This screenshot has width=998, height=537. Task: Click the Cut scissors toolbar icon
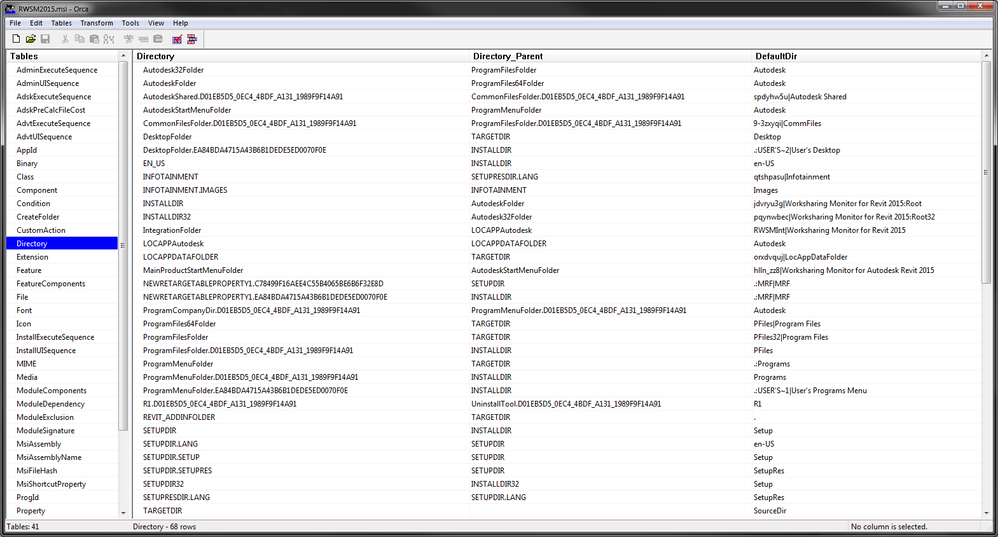point(65,39)
